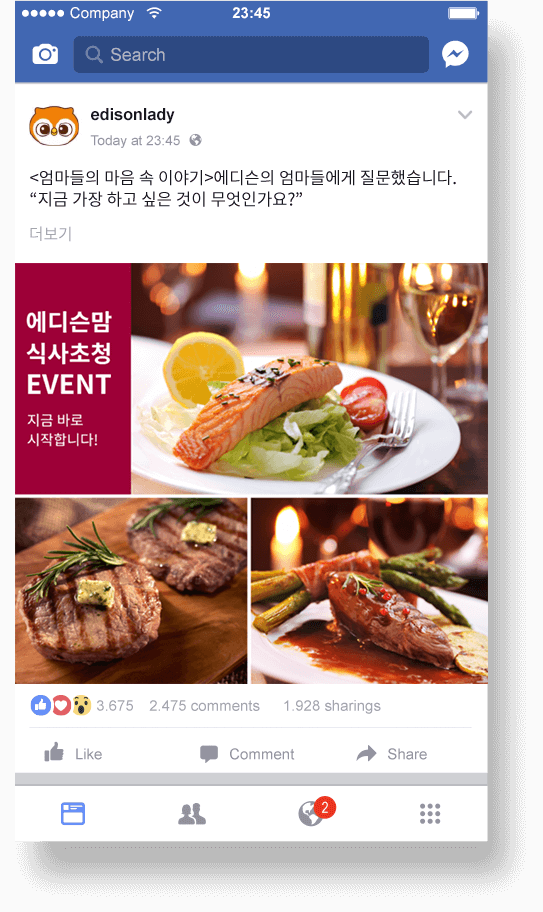Image resolution: width=543 pixels, height=912 pixels.
Task: Tap the Comment button
Action: coord(247,754)
